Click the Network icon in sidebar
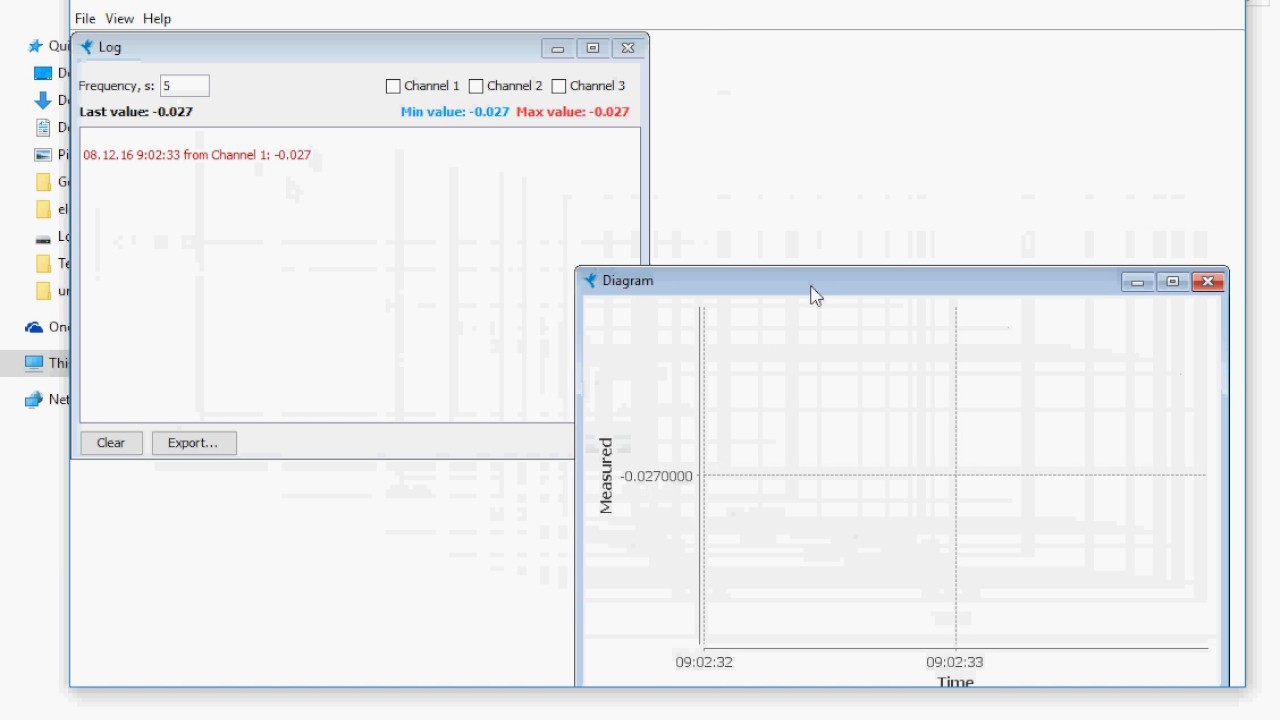1280x720 pixels. [x=34, y=399]
